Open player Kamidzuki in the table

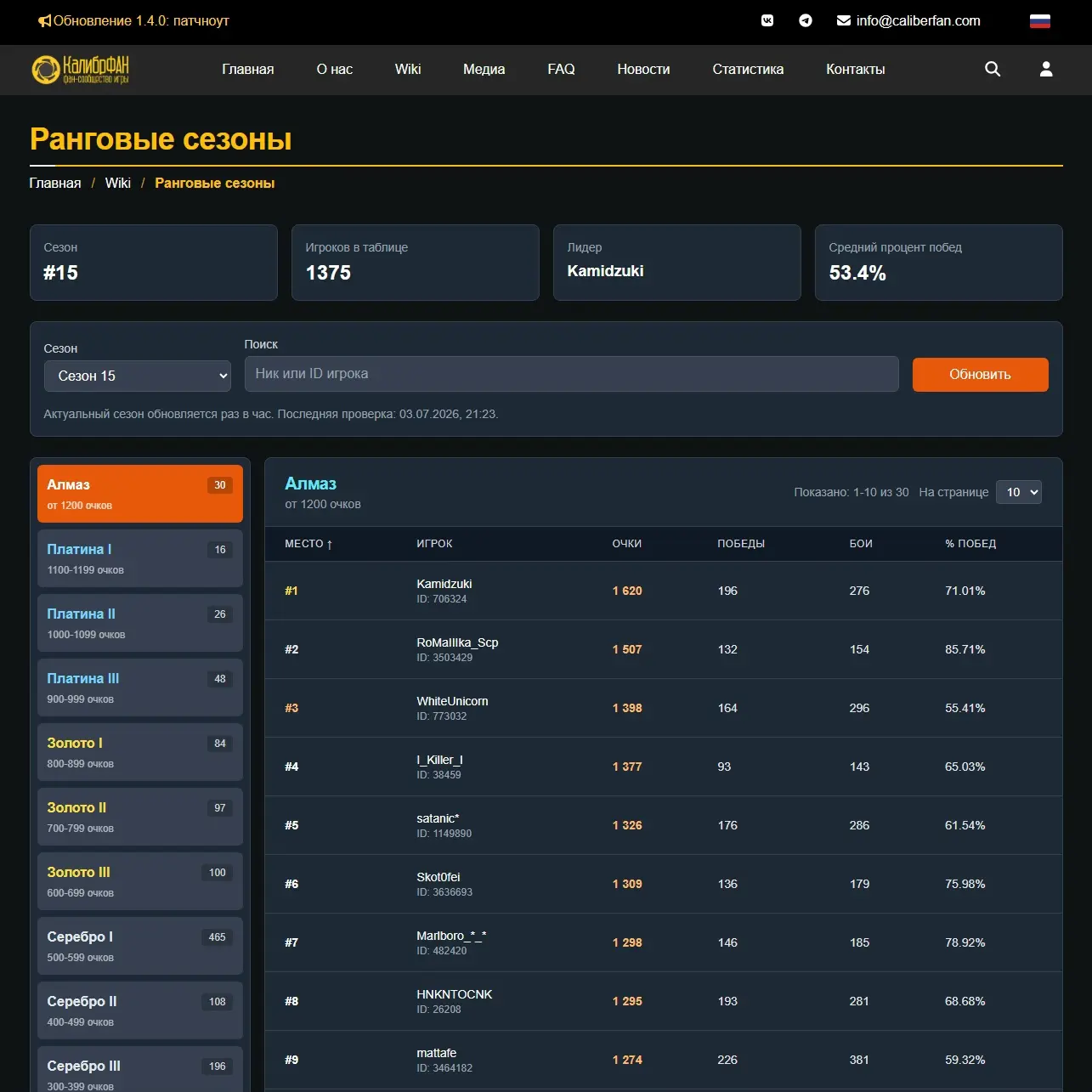[x=444, y=584]
